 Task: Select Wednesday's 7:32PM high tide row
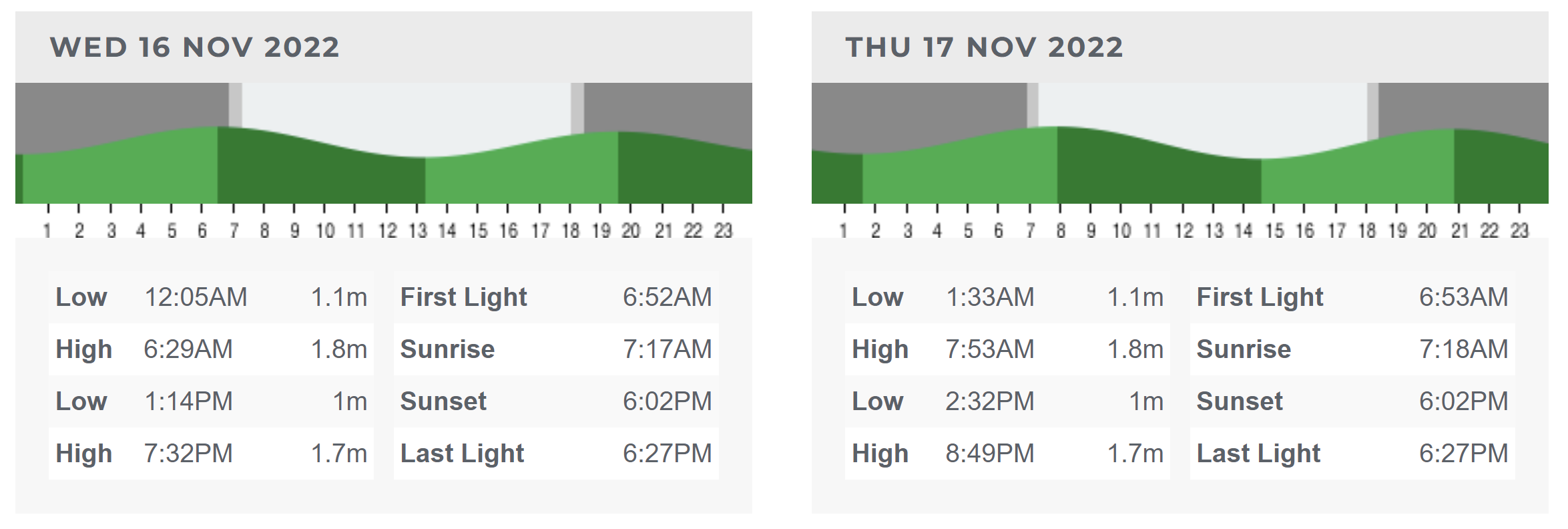pyautogui.click(x=211, y=454)
